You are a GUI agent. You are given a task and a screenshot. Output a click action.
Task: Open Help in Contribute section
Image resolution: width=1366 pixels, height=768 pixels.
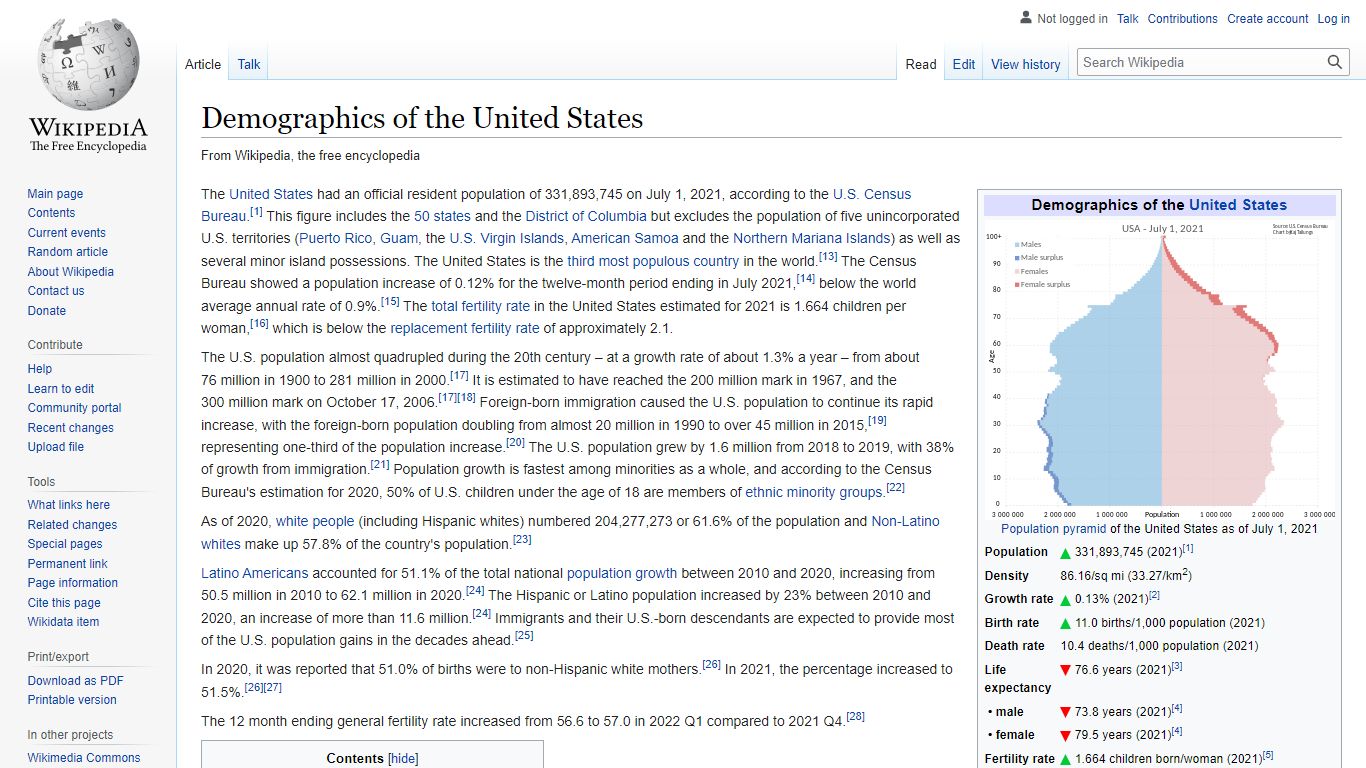coord(40,369)
